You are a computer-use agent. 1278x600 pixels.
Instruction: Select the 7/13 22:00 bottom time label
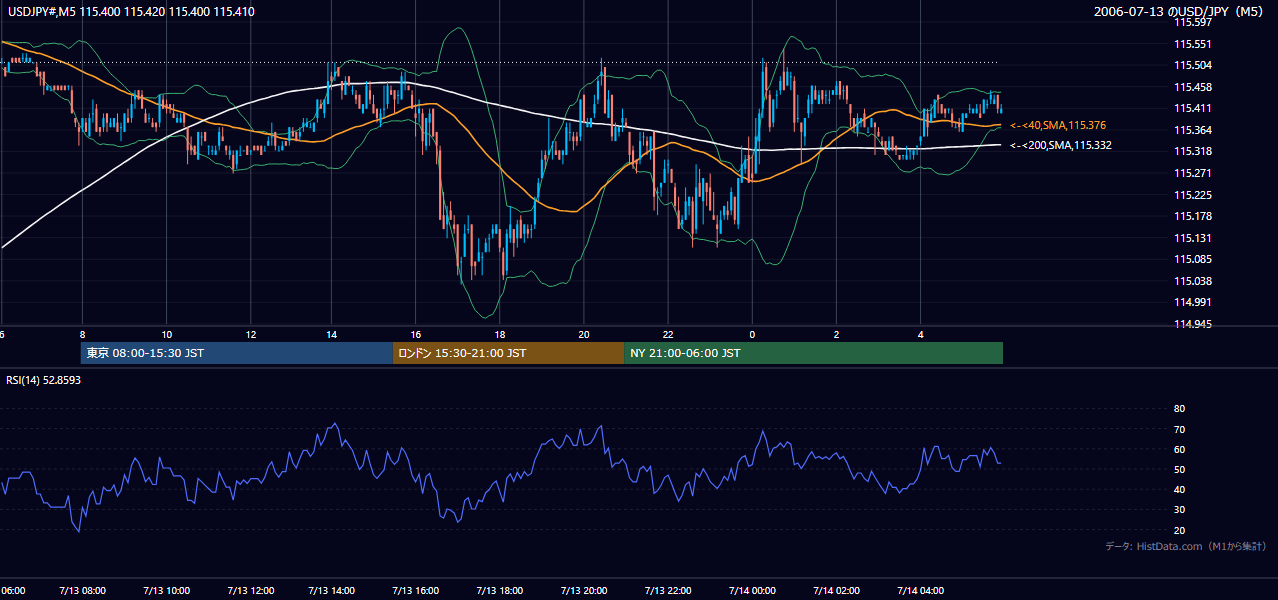[668, 591]
